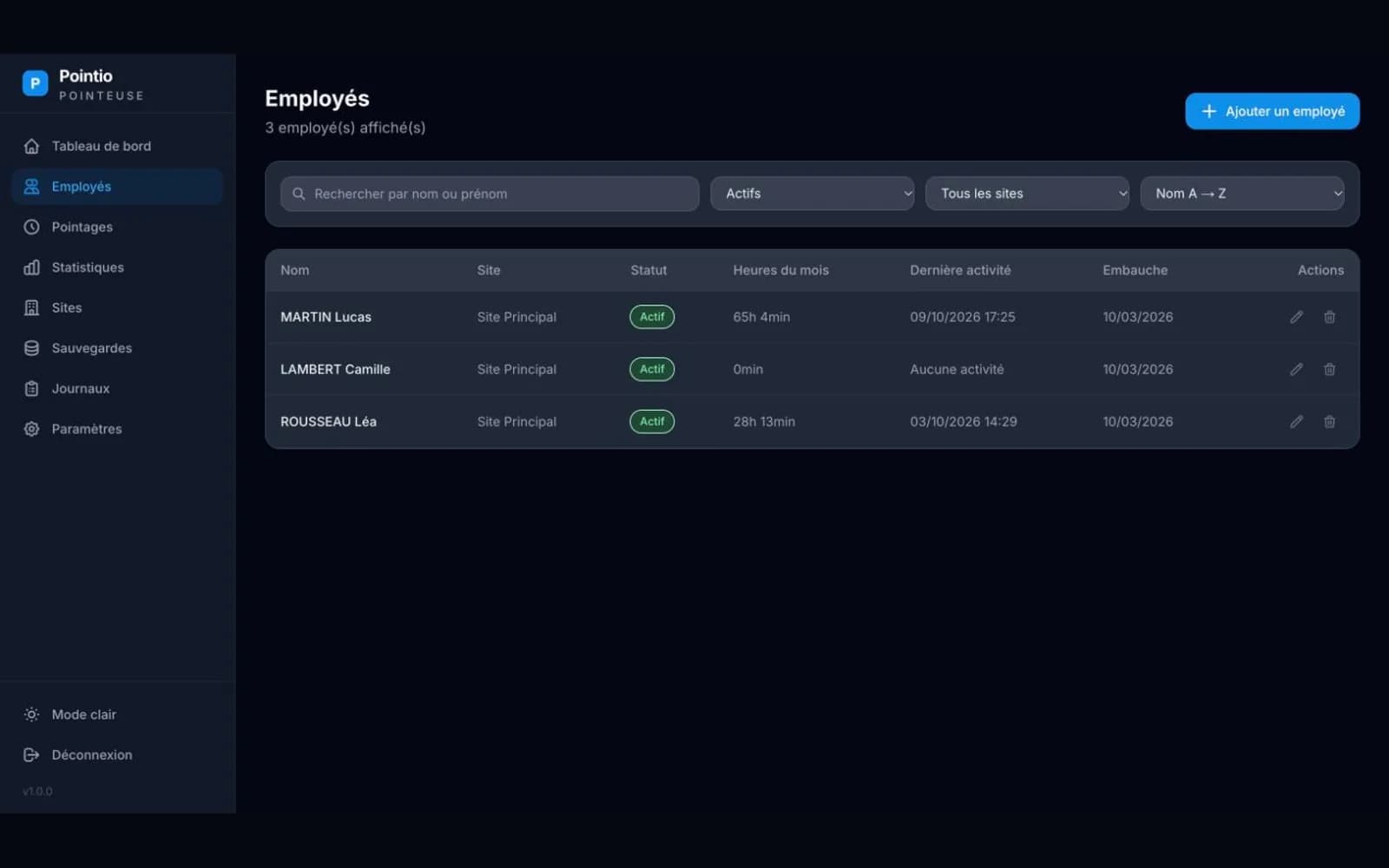Delete LAMBERT Camille via trash icon
The width and height of the screenshot is (1389, 868).
[x=1329, y=369]
